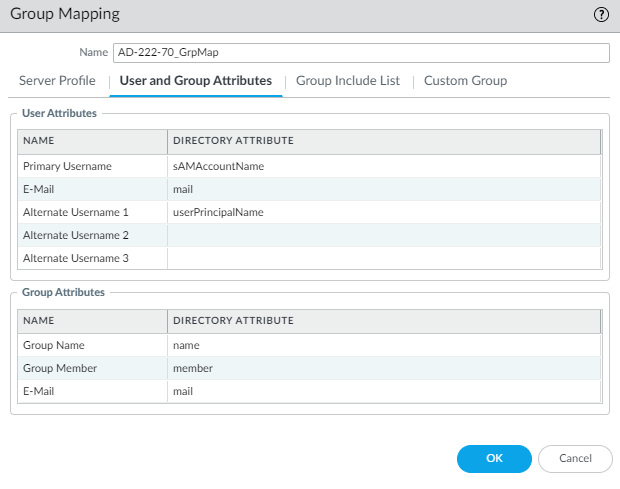Click the help question mark icon
The width and height of the screenshot is (620, 489).
(x=601, y=15)
